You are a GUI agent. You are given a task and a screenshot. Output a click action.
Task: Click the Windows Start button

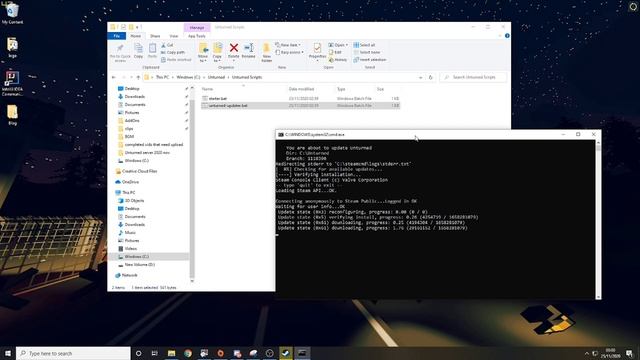point(8,353)
